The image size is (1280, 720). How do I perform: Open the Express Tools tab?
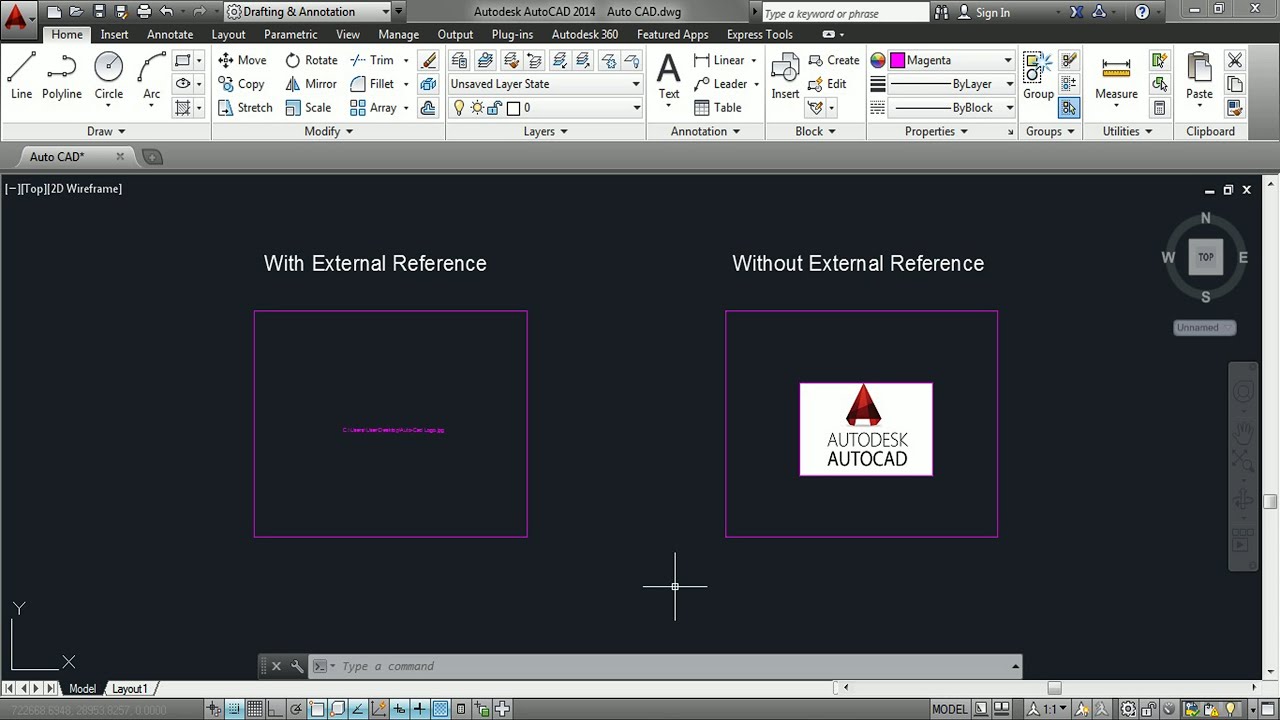pyautogui.click(x=759, y=34)
